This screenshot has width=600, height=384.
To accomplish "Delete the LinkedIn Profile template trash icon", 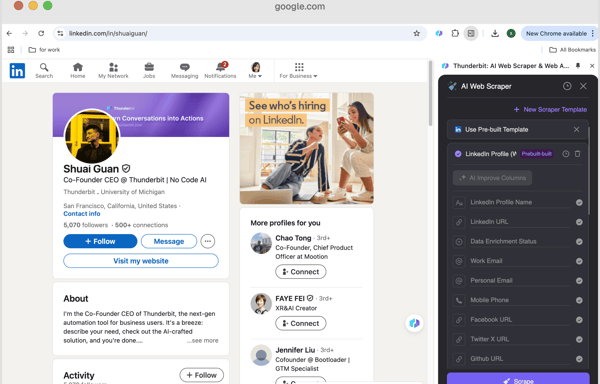I will pyautogui.click(x=577, y=154).
